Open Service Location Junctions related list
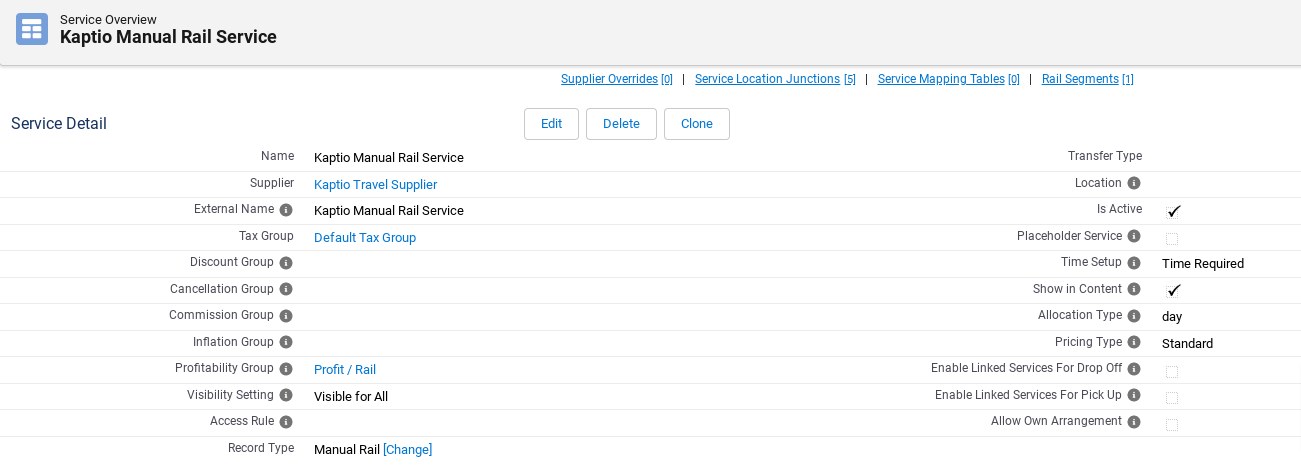The height and width of the screenshot is (470, 1301). [775, 79]
